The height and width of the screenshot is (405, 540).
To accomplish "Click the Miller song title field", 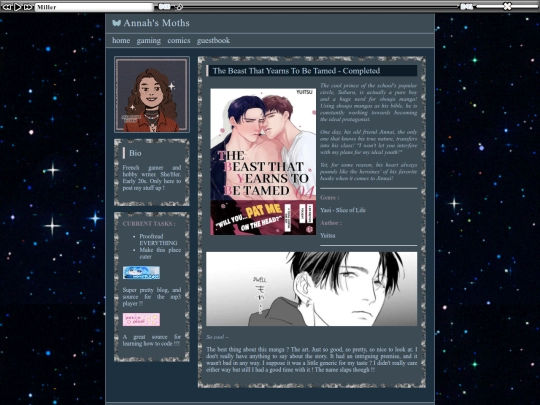I will pyautogui.click(x=94, y=7).
